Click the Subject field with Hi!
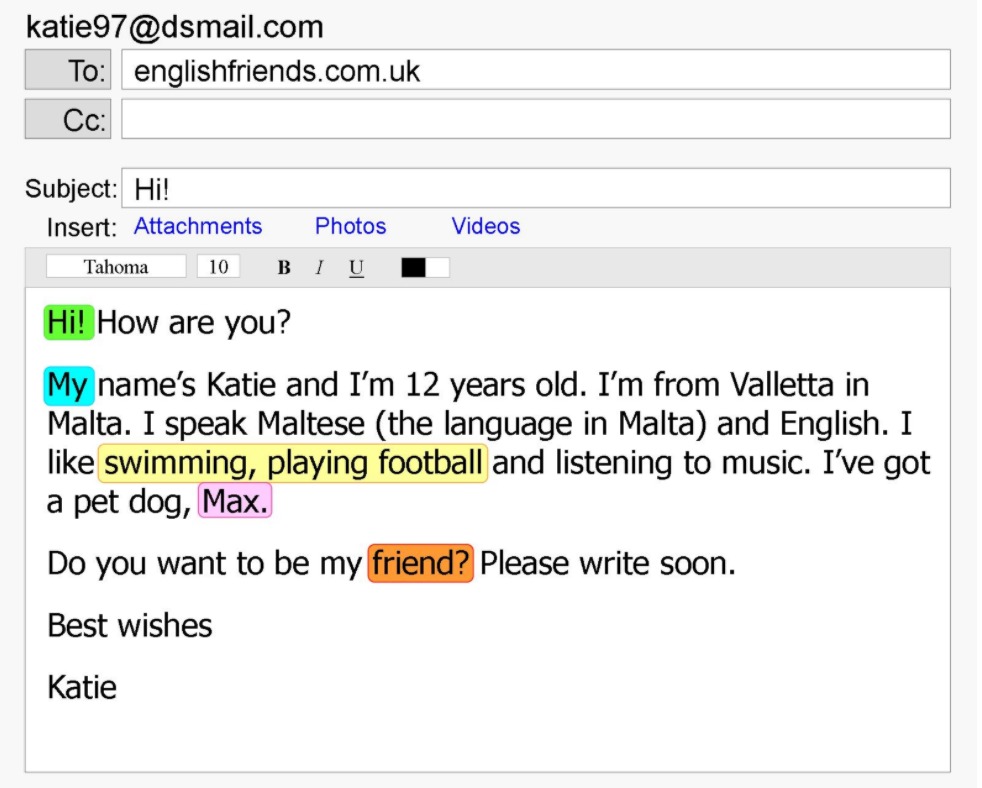The width and height of the screenshot is (982, 788). [536, 189]
